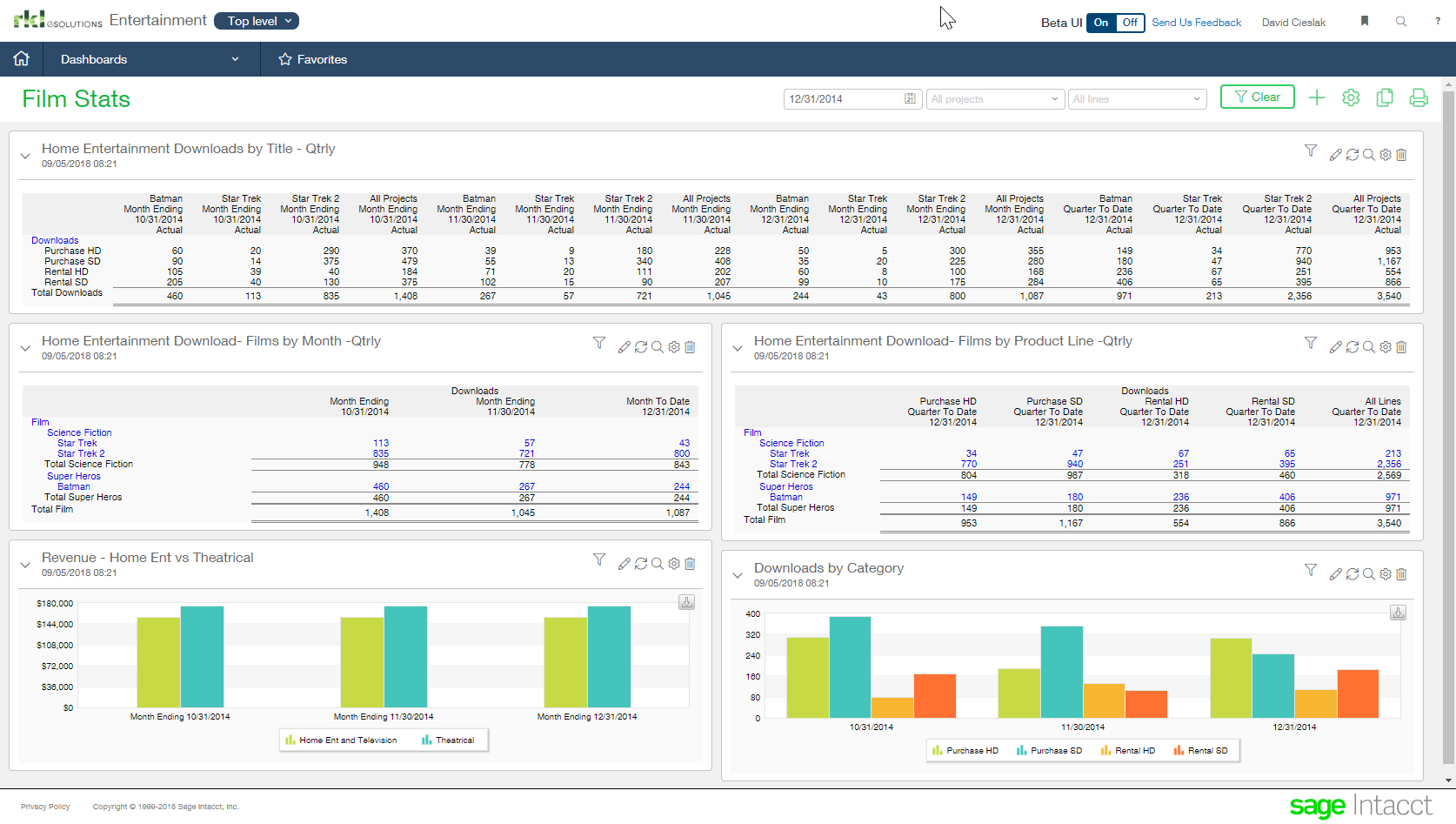Screen dimensions: 1456x824
Task: Duplicate the dashboard using the copy icon
Action: coord(1385,97)
